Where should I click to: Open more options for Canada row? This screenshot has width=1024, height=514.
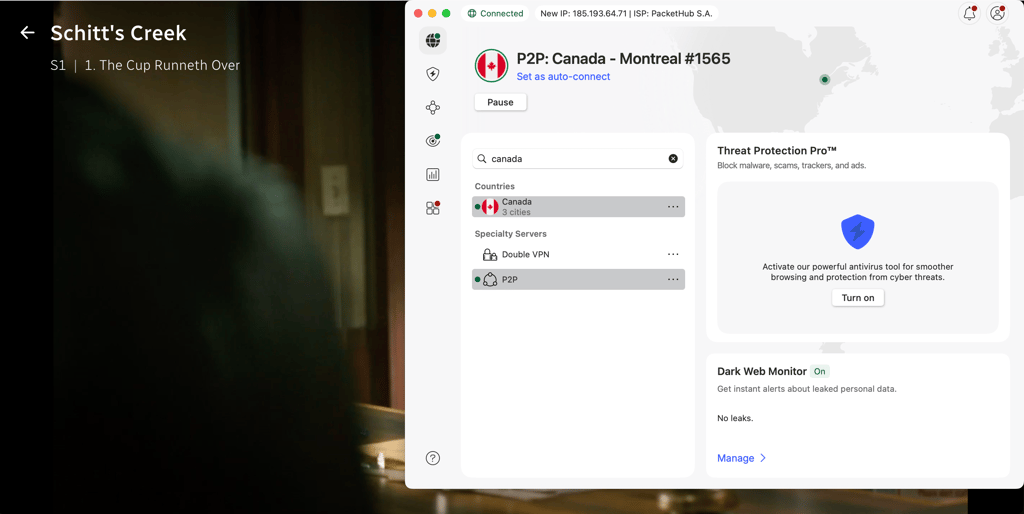coord(673,207)
